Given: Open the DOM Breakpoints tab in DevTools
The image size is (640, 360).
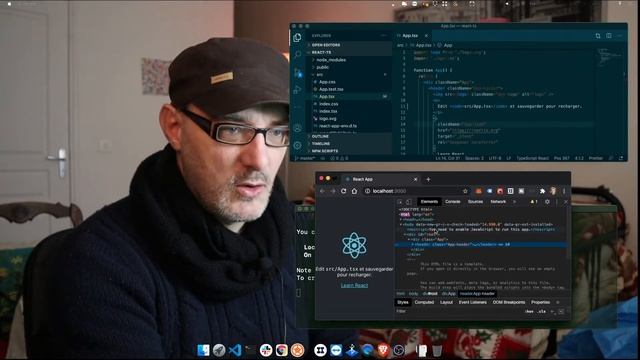Looking at the screenshot, I should pyautogui.click(x=509, y=302).
